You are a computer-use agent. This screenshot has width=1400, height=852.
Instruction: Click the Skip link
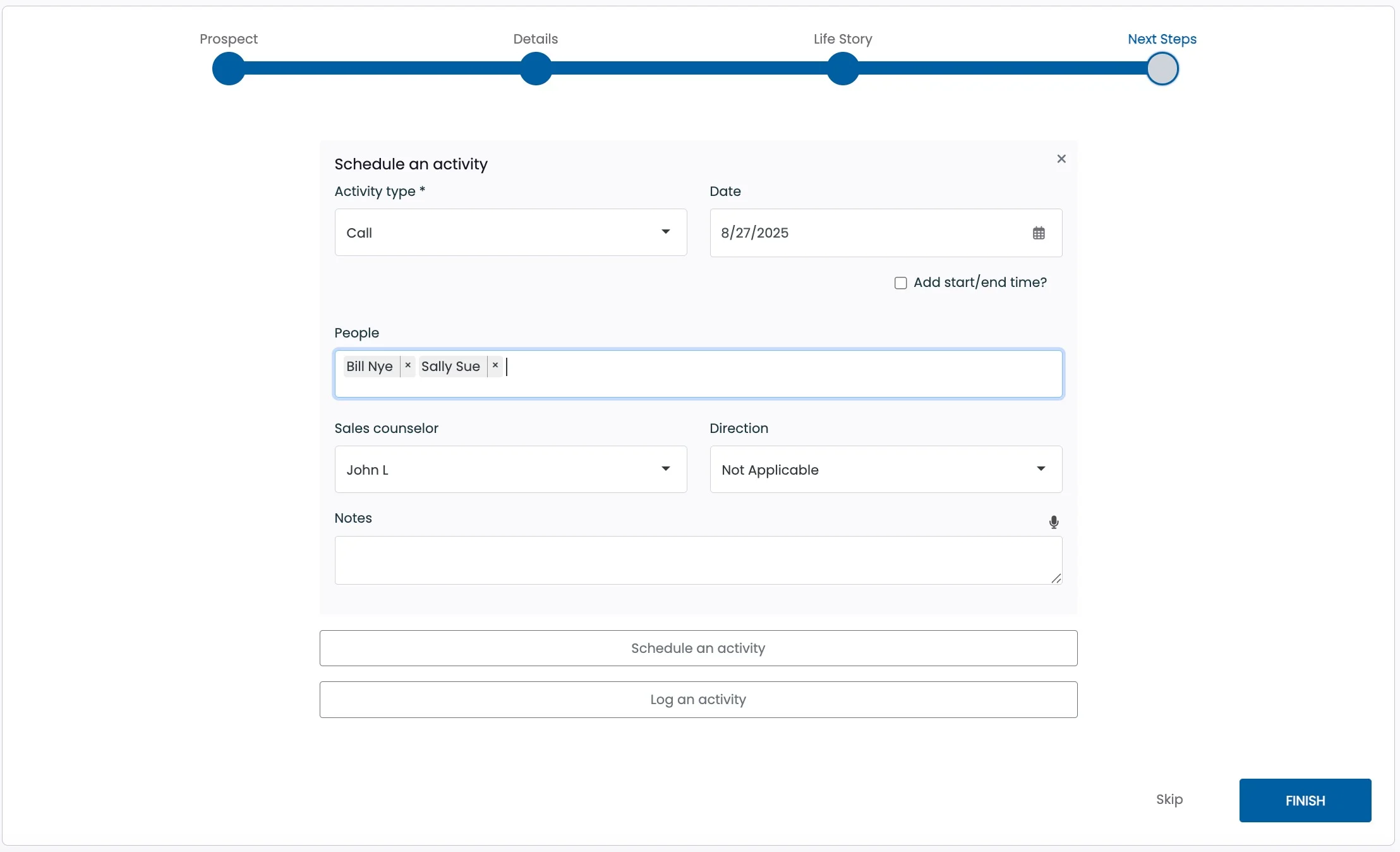pyautogui.click(x=1169, y=800)
